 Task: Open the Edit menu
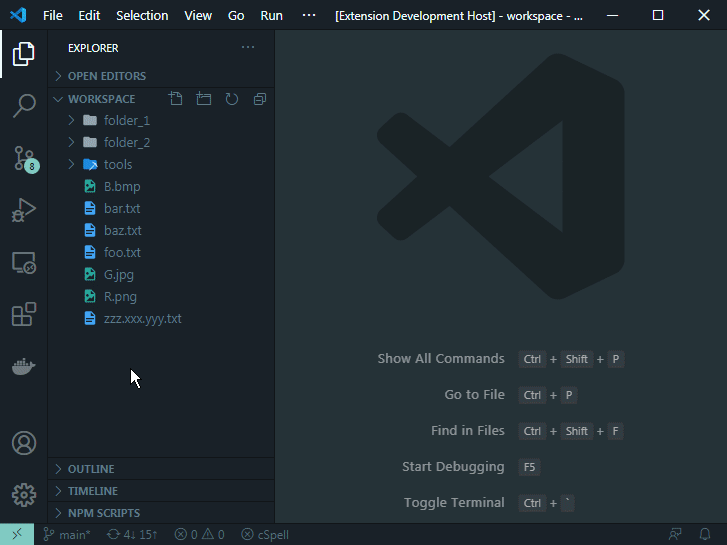tap(89, 15)
